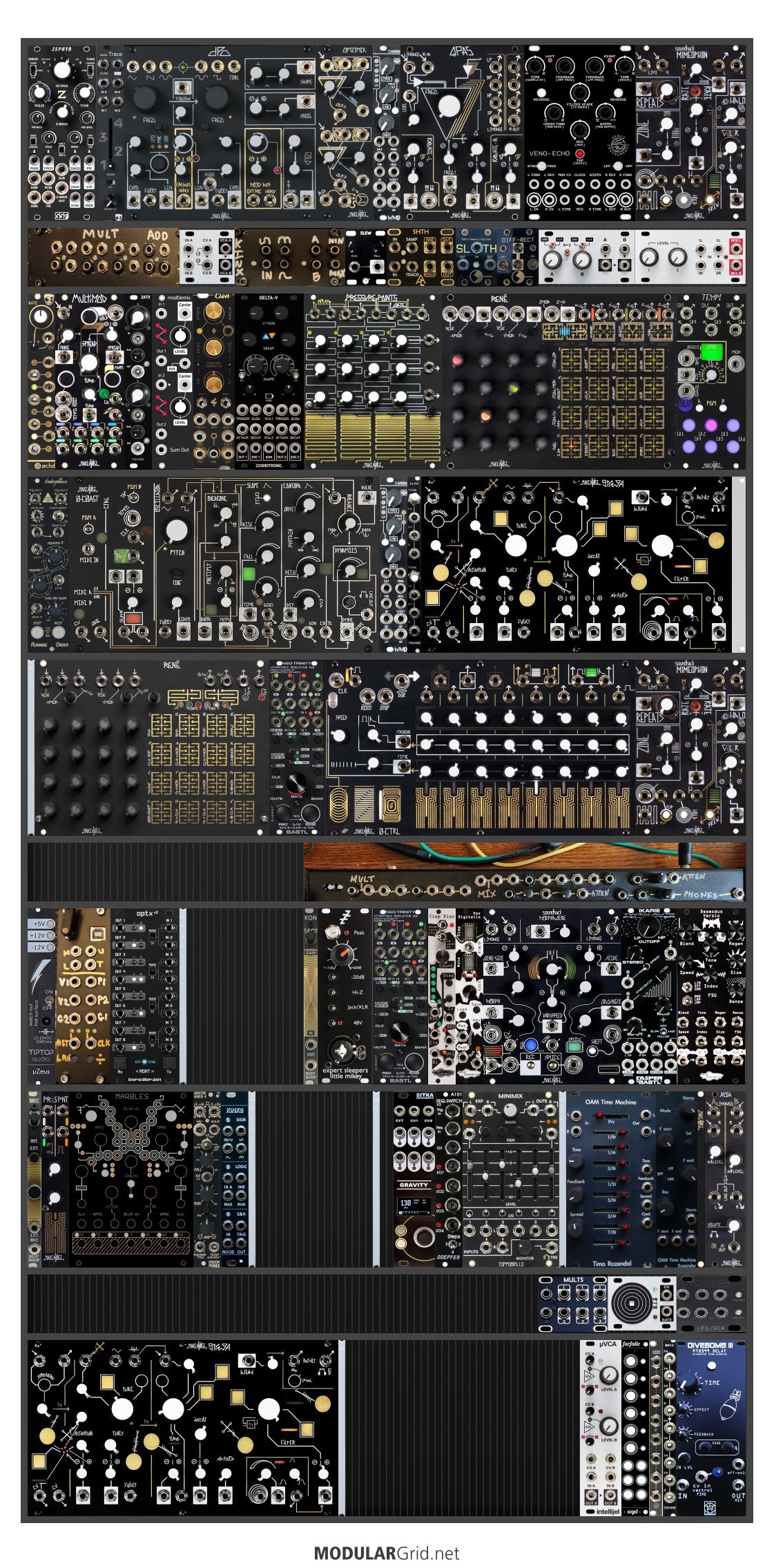Select the Pressure Points module
Image resolution: width=774 pixels, height=1568 pixels.
click(x=373, y=382)
